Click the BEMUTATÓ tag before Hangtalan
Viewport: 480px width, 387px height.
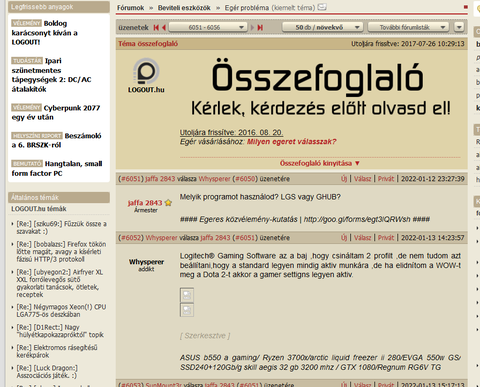point(27,164)
